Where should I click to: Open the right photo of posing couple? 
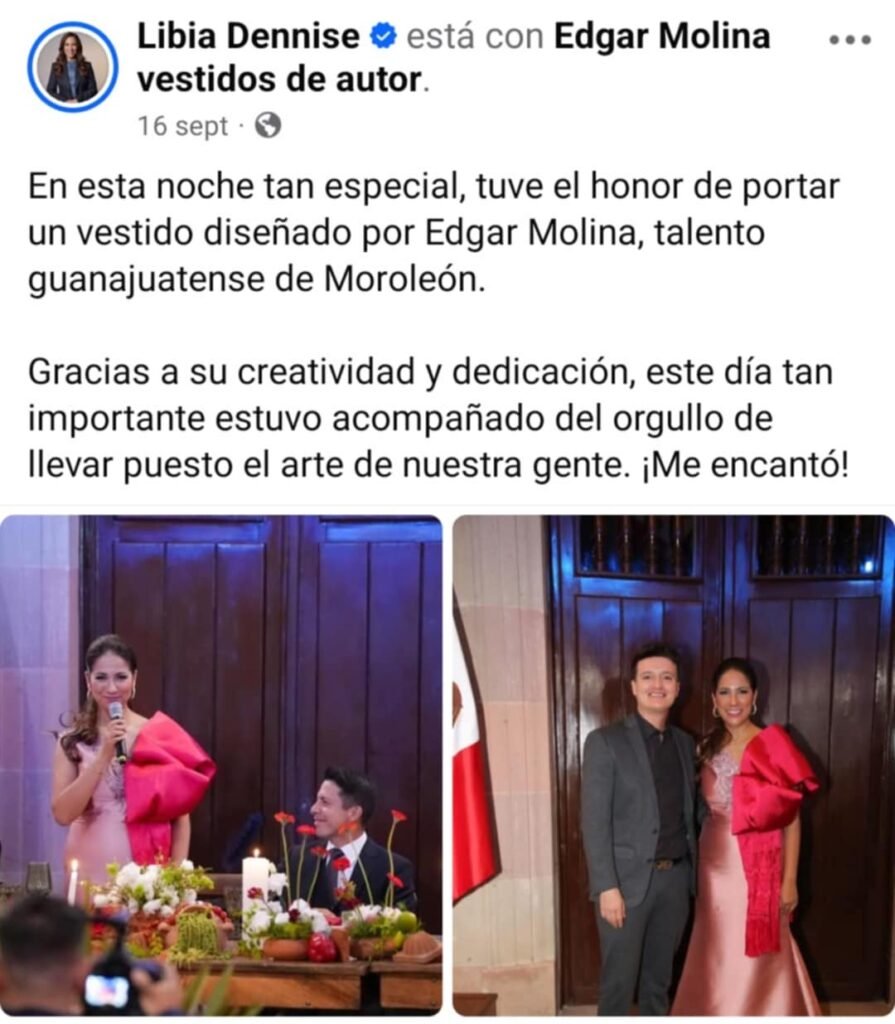[x=674, y=765]
